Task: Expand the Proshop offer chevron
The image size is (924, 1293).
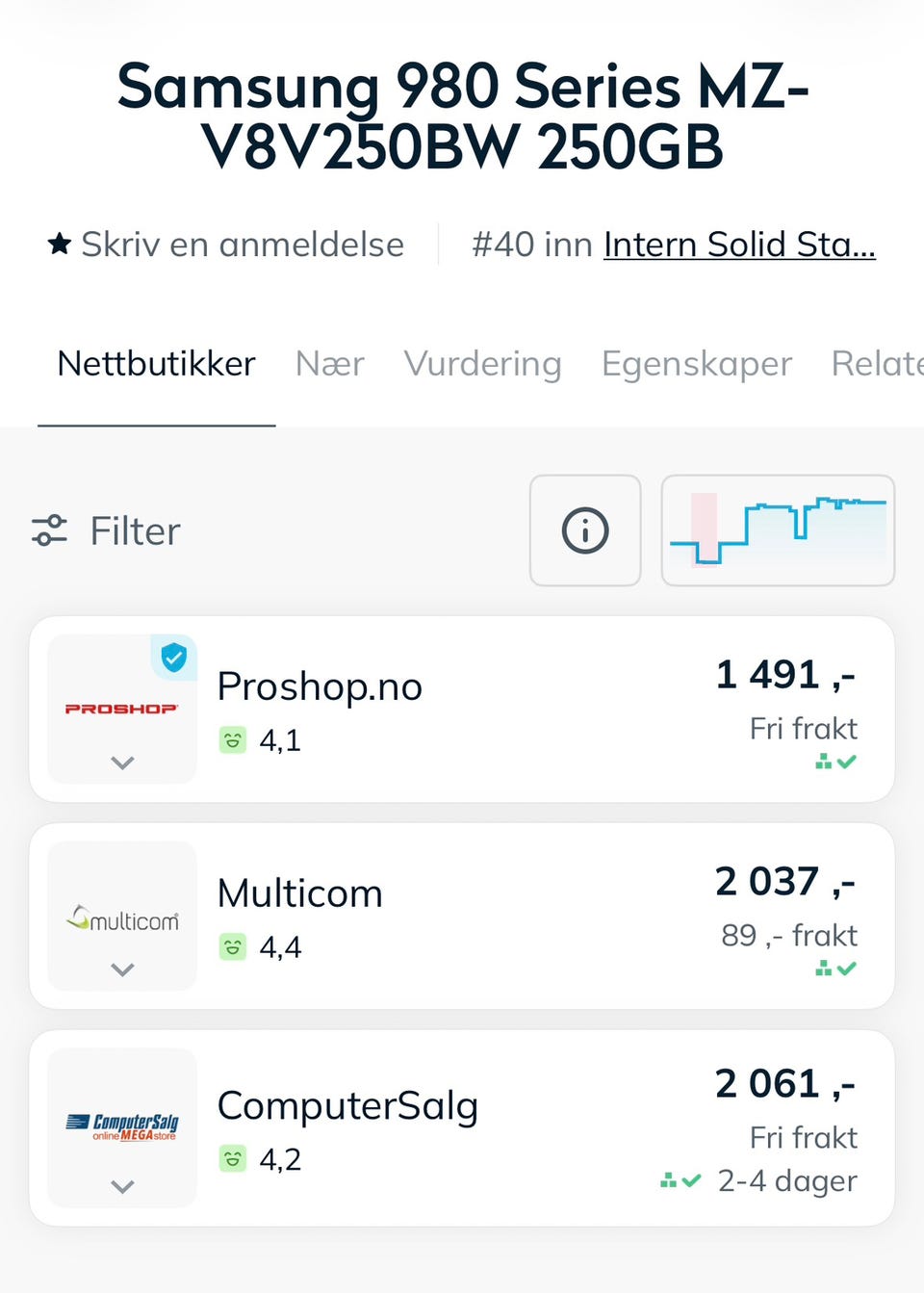Action: [122, 763]
